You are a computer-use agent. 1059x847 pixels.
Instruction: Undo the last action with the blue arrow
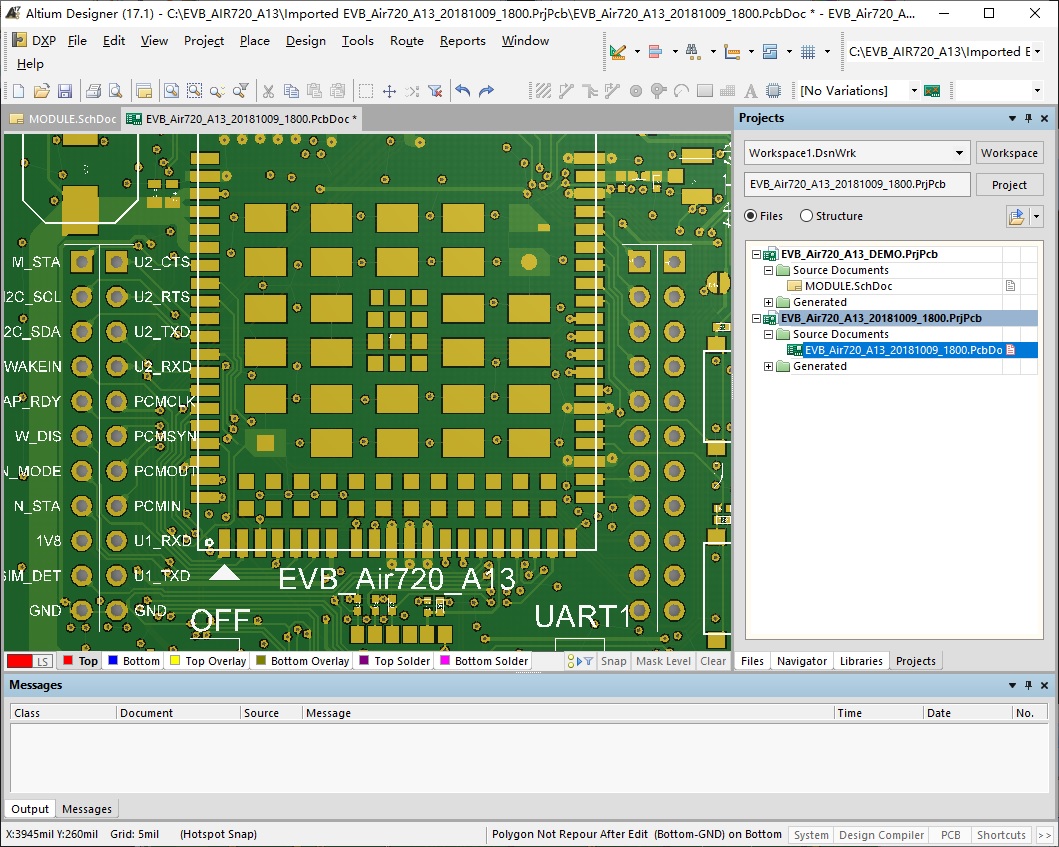pyautogui.click(x=463, y=91)
